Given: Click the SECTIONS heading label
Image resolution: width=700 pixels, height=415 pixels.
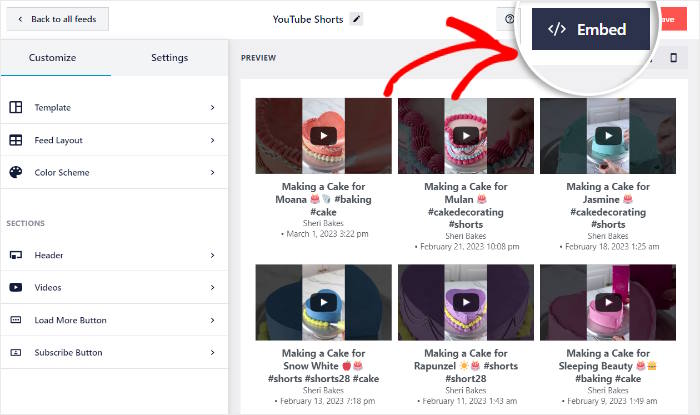Looking at the screenshot, I should pyautogui.click(x=25, y=223).
